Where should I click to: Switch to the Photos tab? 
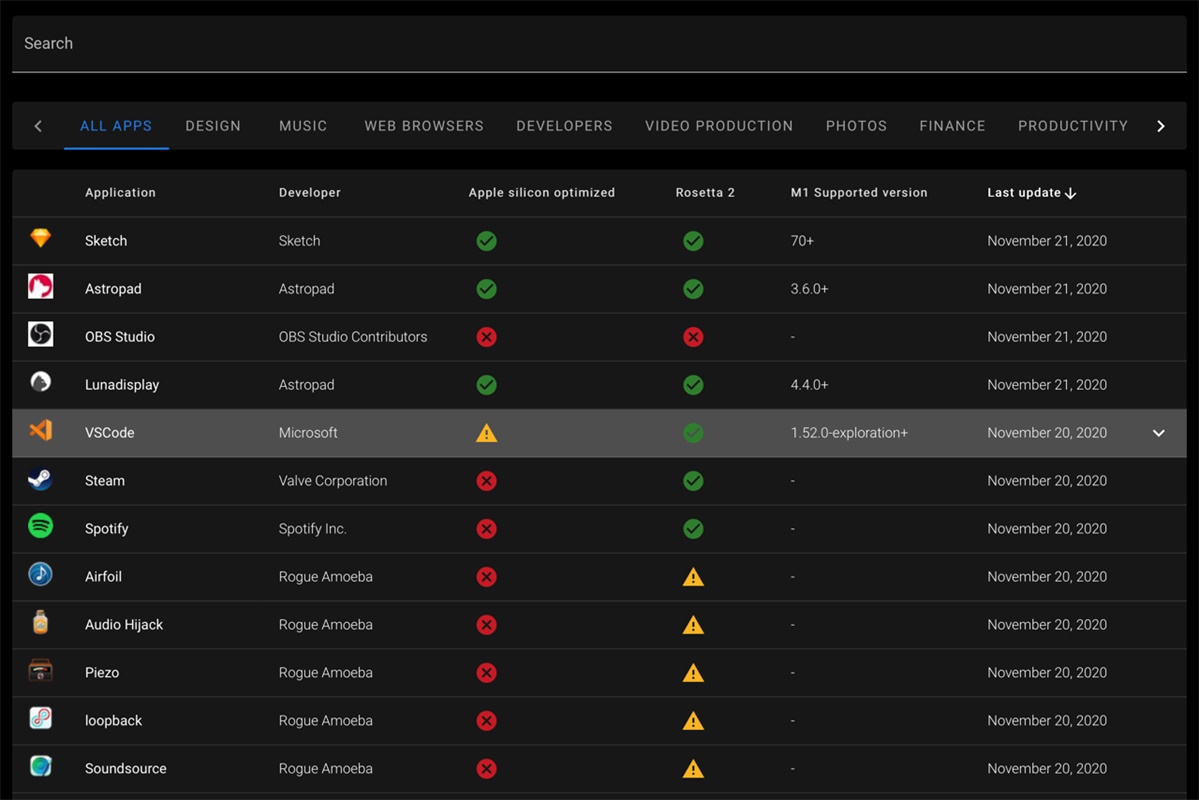click(x=856, y=126)
